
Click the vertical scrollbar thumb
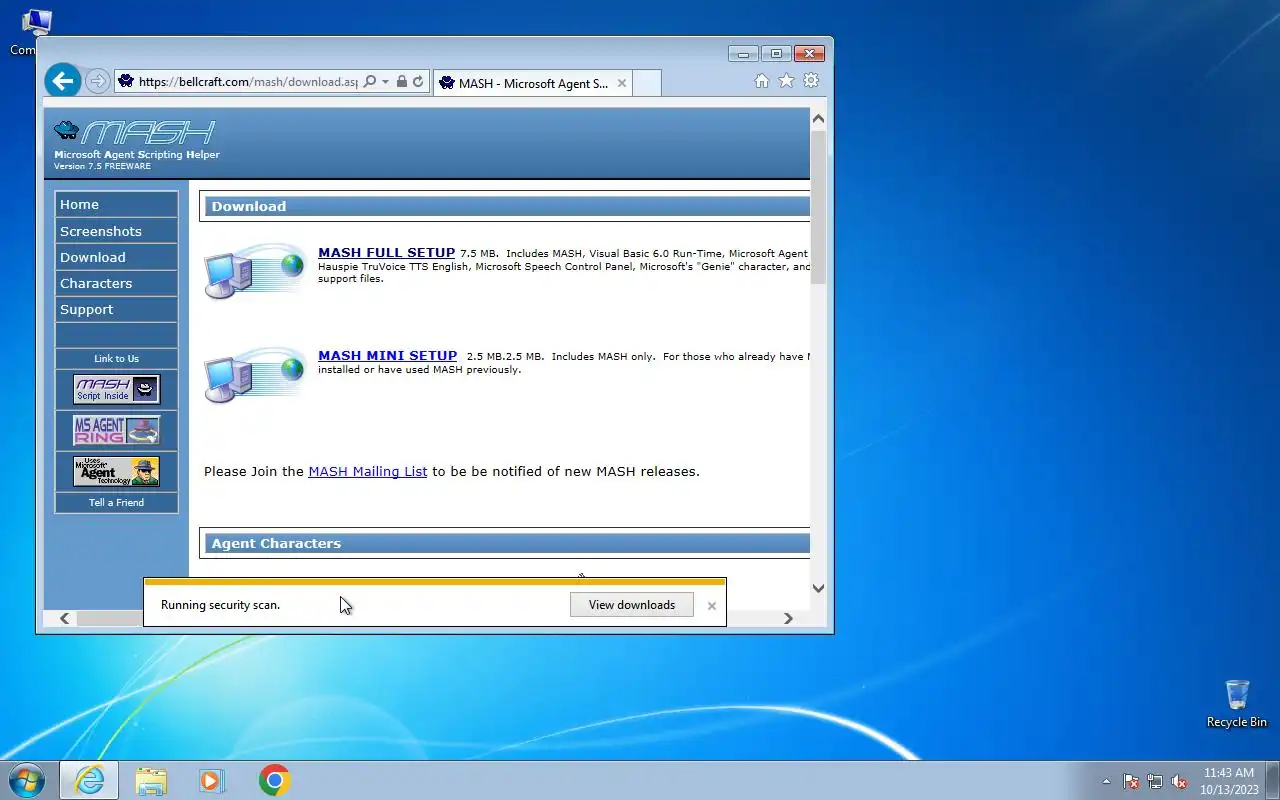click(x=818, y=207)
